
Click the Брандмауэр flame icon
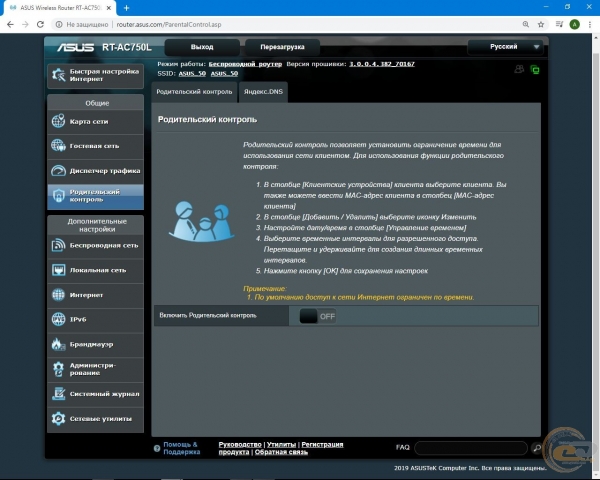58,344
